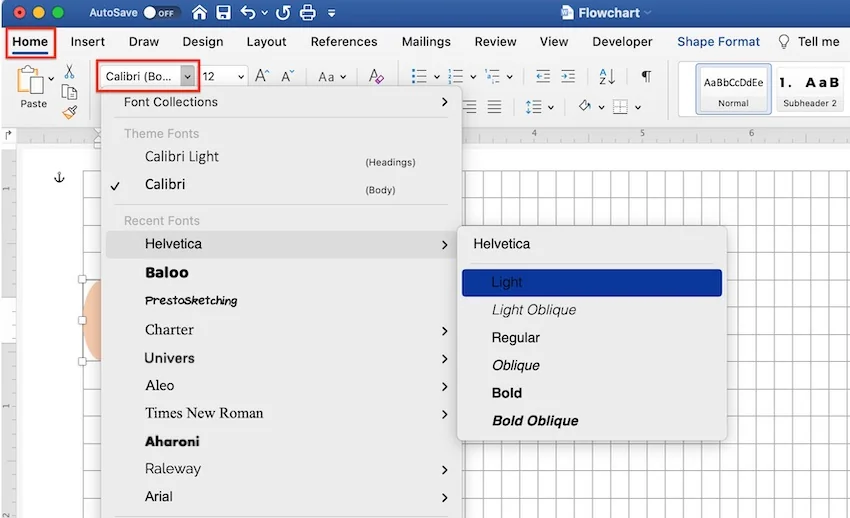Apply the Normal style
This screenshot has width=850, height=518.
click(733, 89)
